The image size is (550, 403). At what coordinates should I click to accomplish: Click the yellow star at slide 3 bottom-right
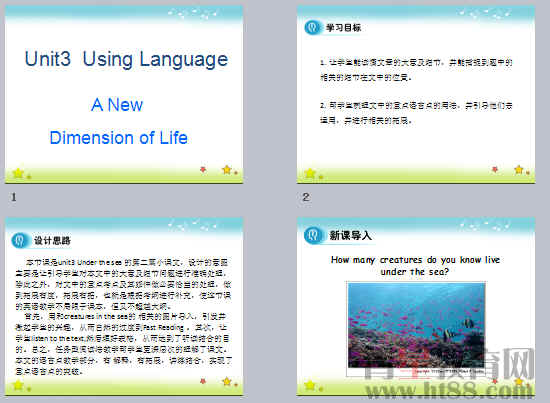(x=227, y=381)
